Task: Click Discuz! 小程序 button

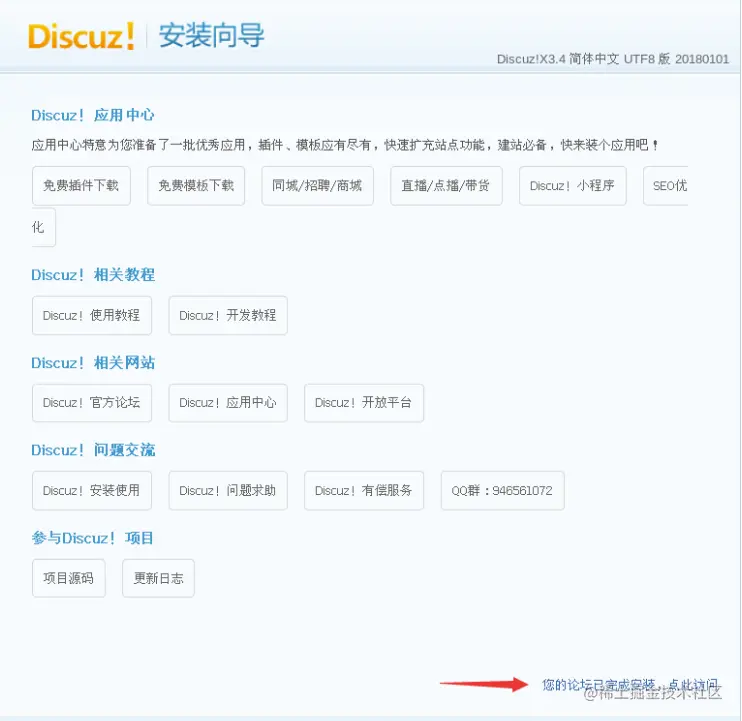Action: 573,185
